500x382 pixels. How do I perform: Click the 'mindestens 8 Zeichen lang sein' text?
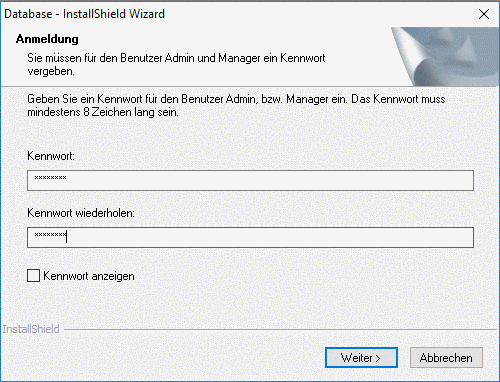103,112
